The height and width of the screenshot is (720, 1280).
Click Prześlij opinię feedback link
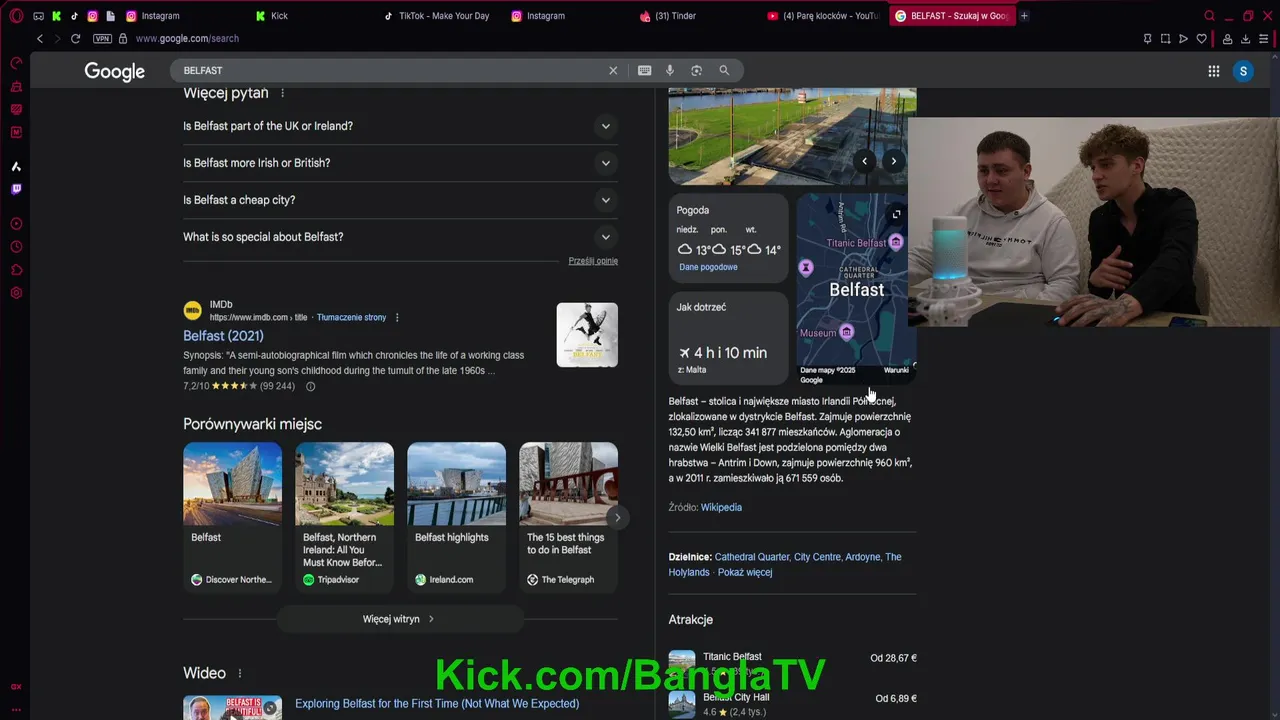tap(593, 261)
